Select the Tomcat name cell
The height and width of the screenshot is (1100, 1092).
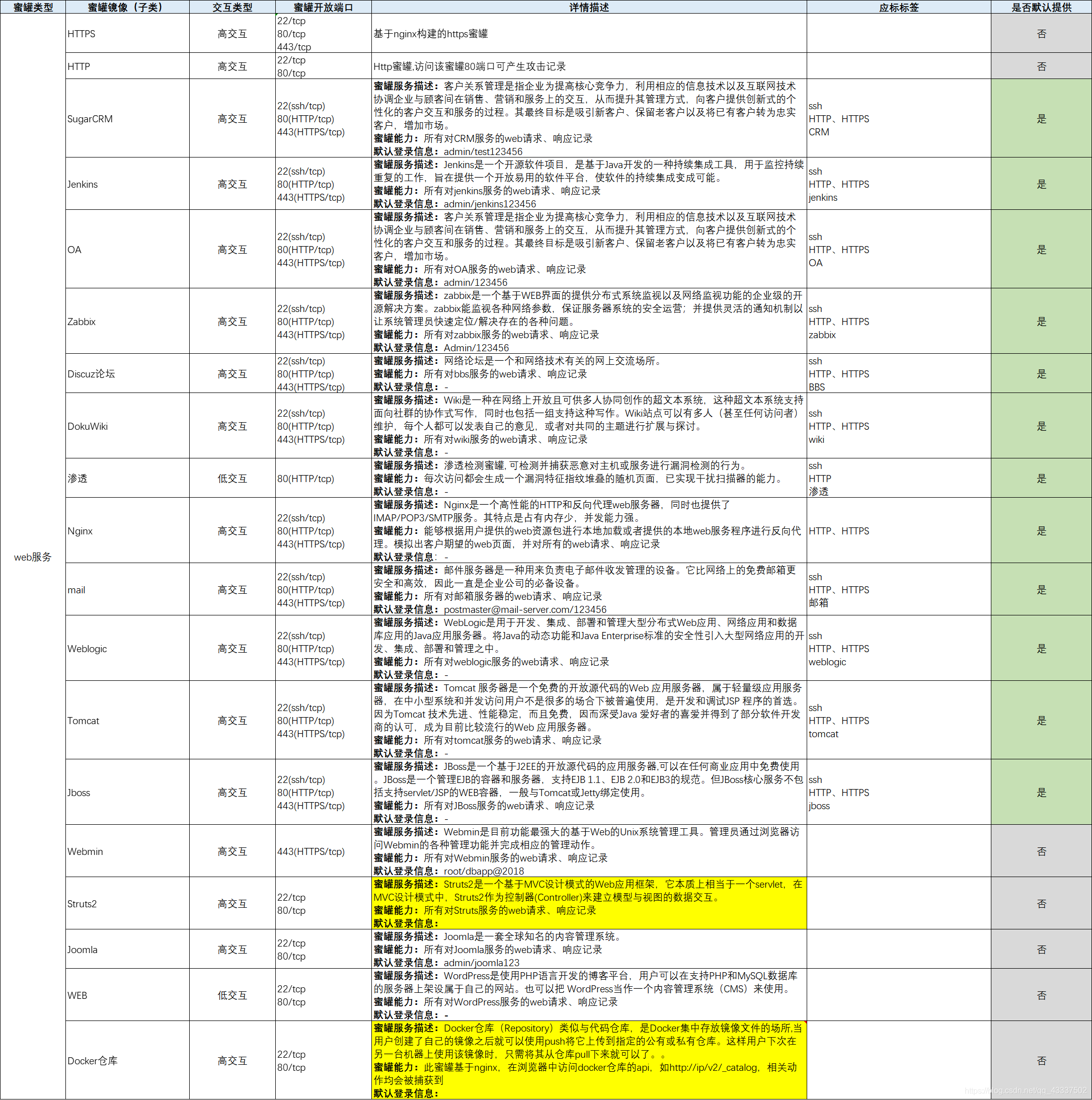click(x=127, y=720)
